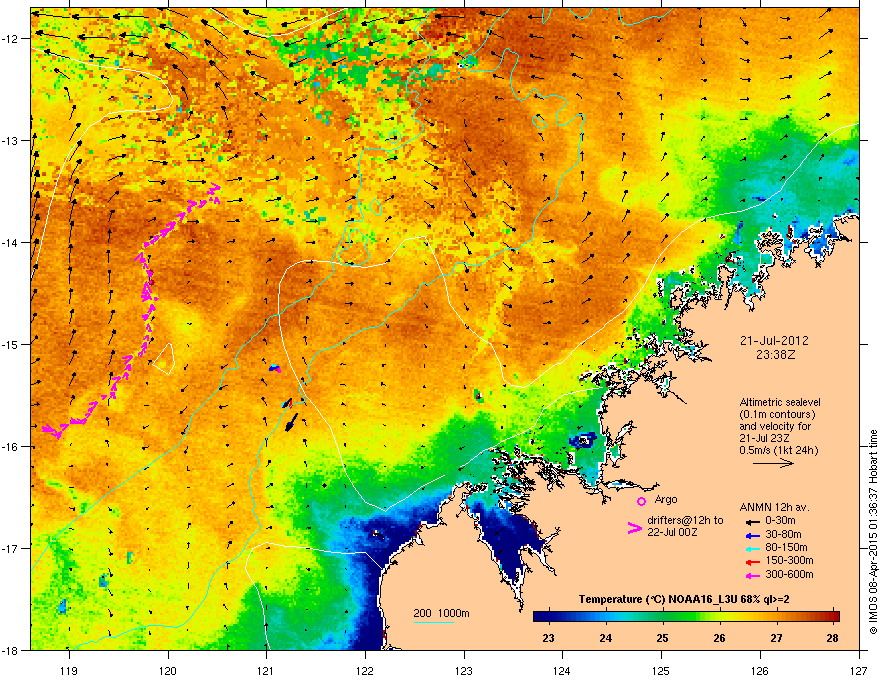Click the cyan isobath line under '200 1000m'
This screenshot has height=680, width=880.
[433, 623]
